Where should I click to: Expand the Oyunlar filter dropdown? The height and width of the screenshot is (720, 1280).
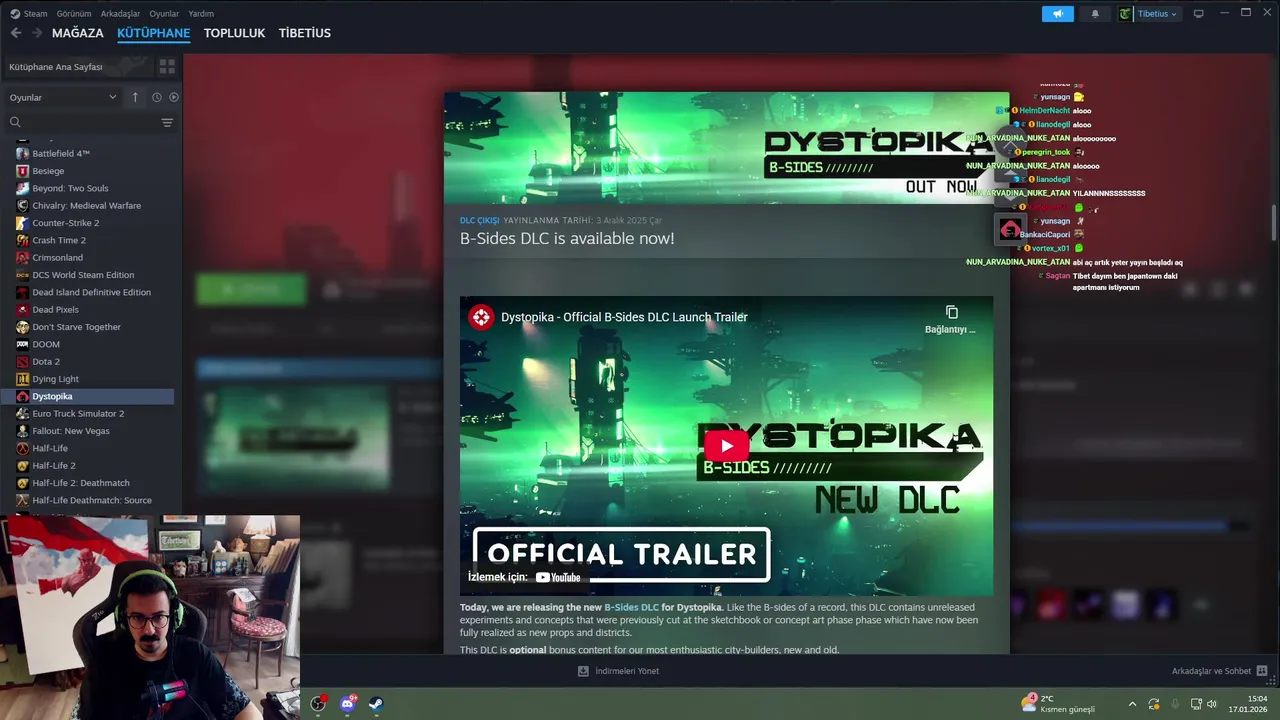[x=63, y=97]
